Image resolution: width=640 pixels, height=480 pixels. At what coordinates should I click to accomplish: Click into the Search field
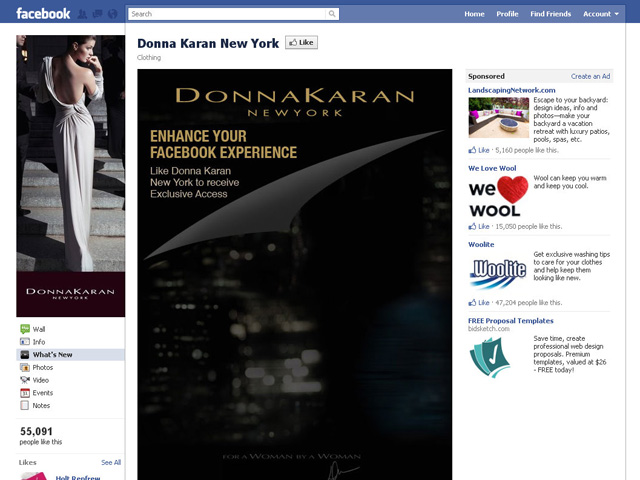(227, 14)
